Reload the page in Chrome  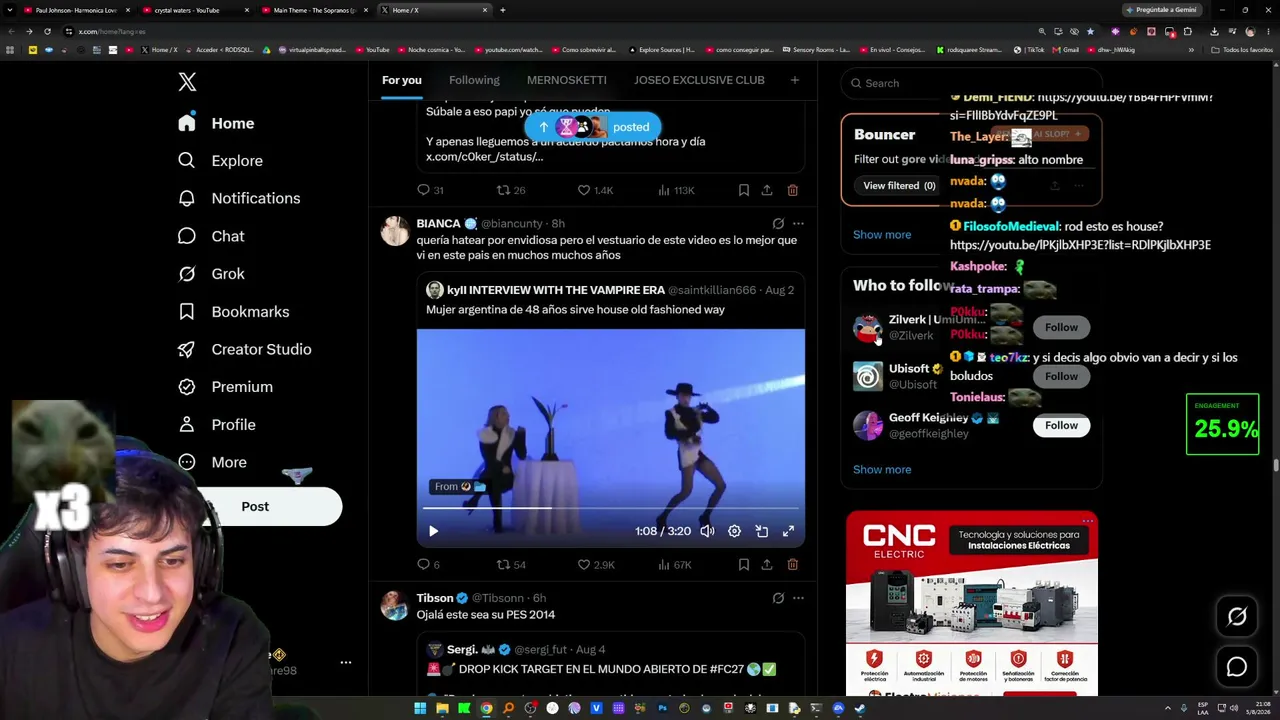point(47,31)
